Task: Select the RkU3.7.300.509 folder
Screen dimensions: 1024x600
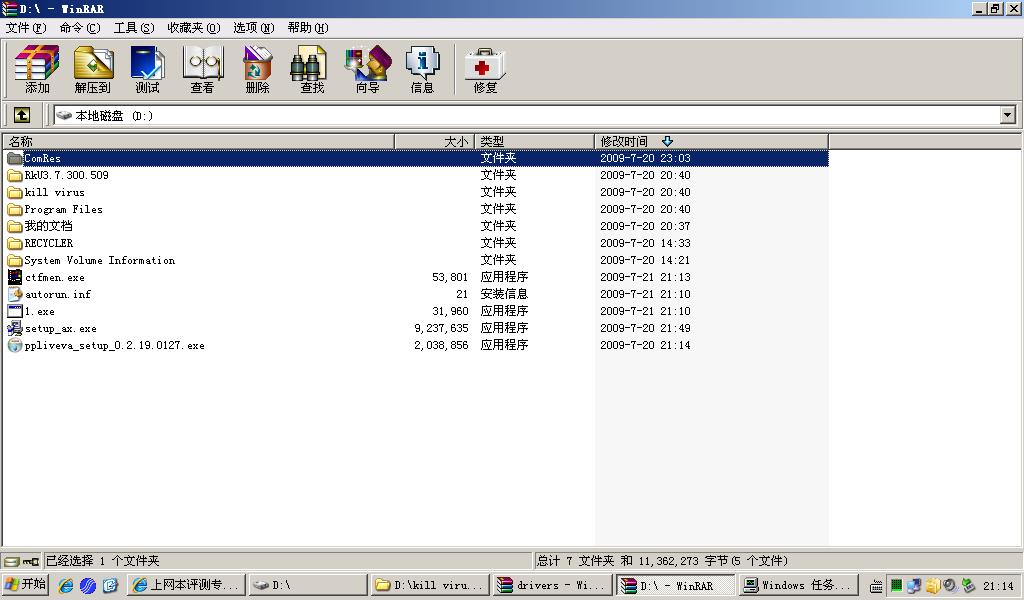Action: pyautogui.click(x=58, y=175)
